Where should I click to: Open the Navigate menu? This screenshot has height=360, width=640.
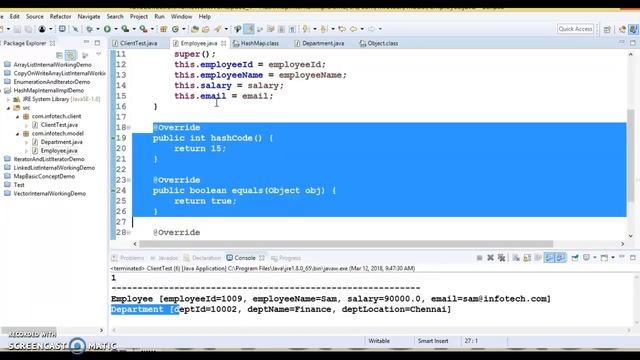tap(89, 16)
